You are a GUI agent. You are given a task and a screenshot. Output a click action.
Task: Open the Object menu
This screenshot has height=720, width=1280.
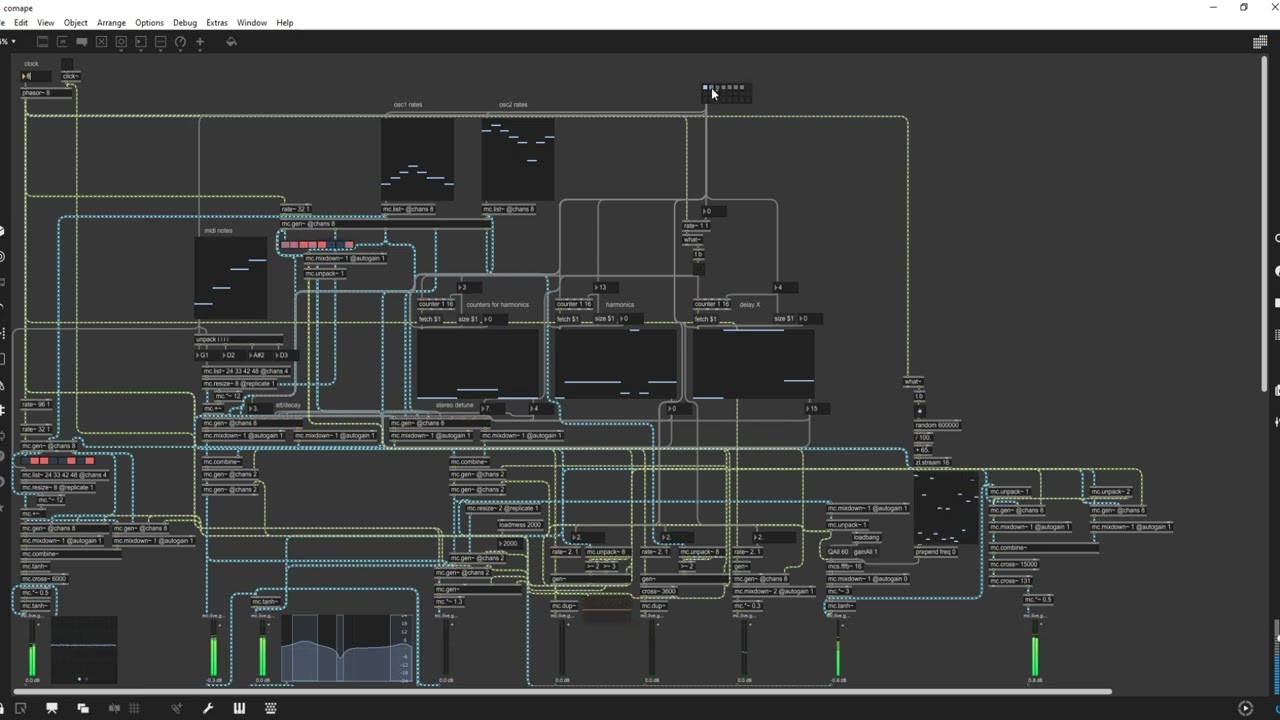(x=76, y=22)
